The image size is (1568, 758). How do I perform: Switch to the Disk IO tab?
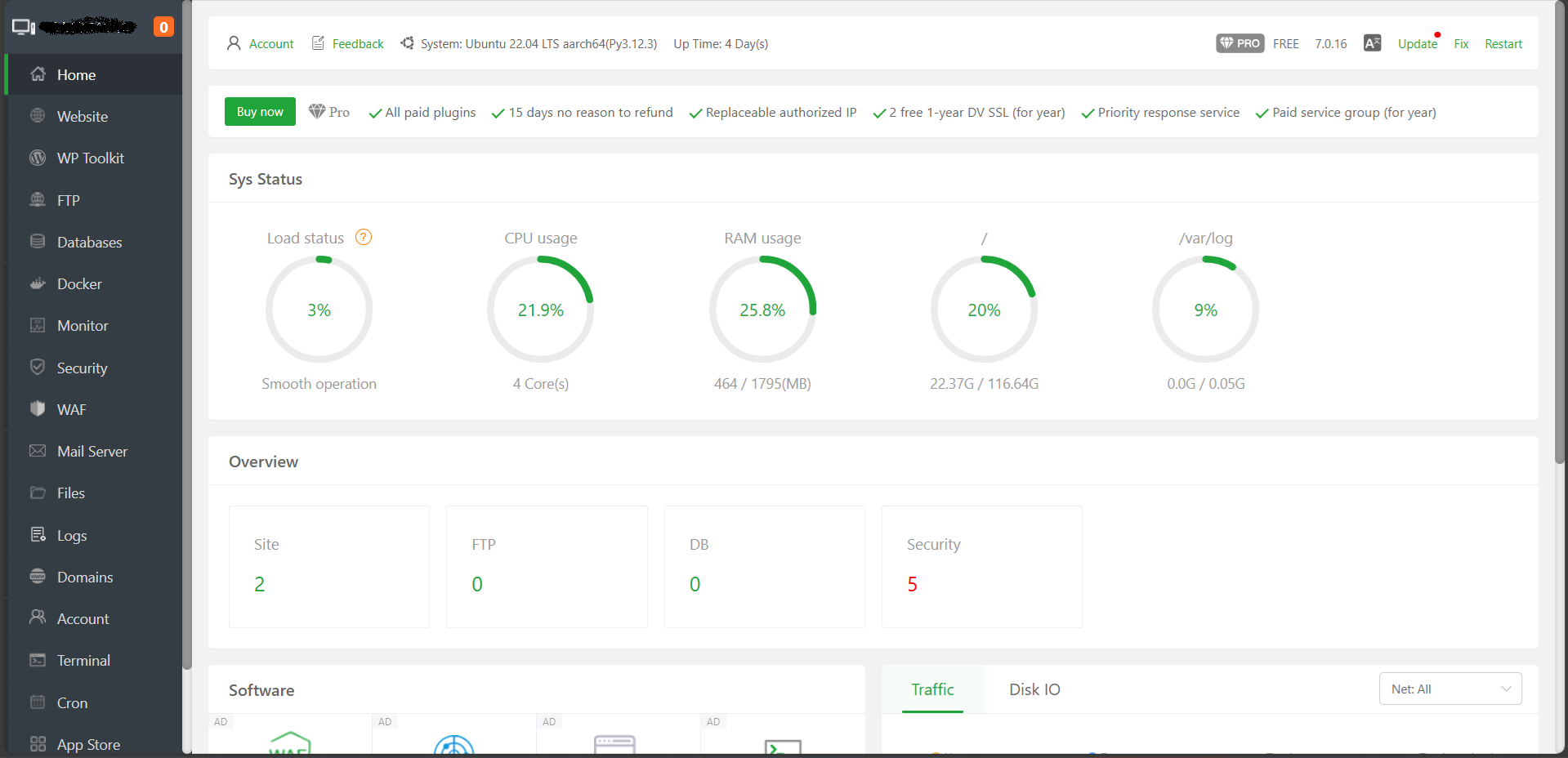click(x=1034, y=689)
